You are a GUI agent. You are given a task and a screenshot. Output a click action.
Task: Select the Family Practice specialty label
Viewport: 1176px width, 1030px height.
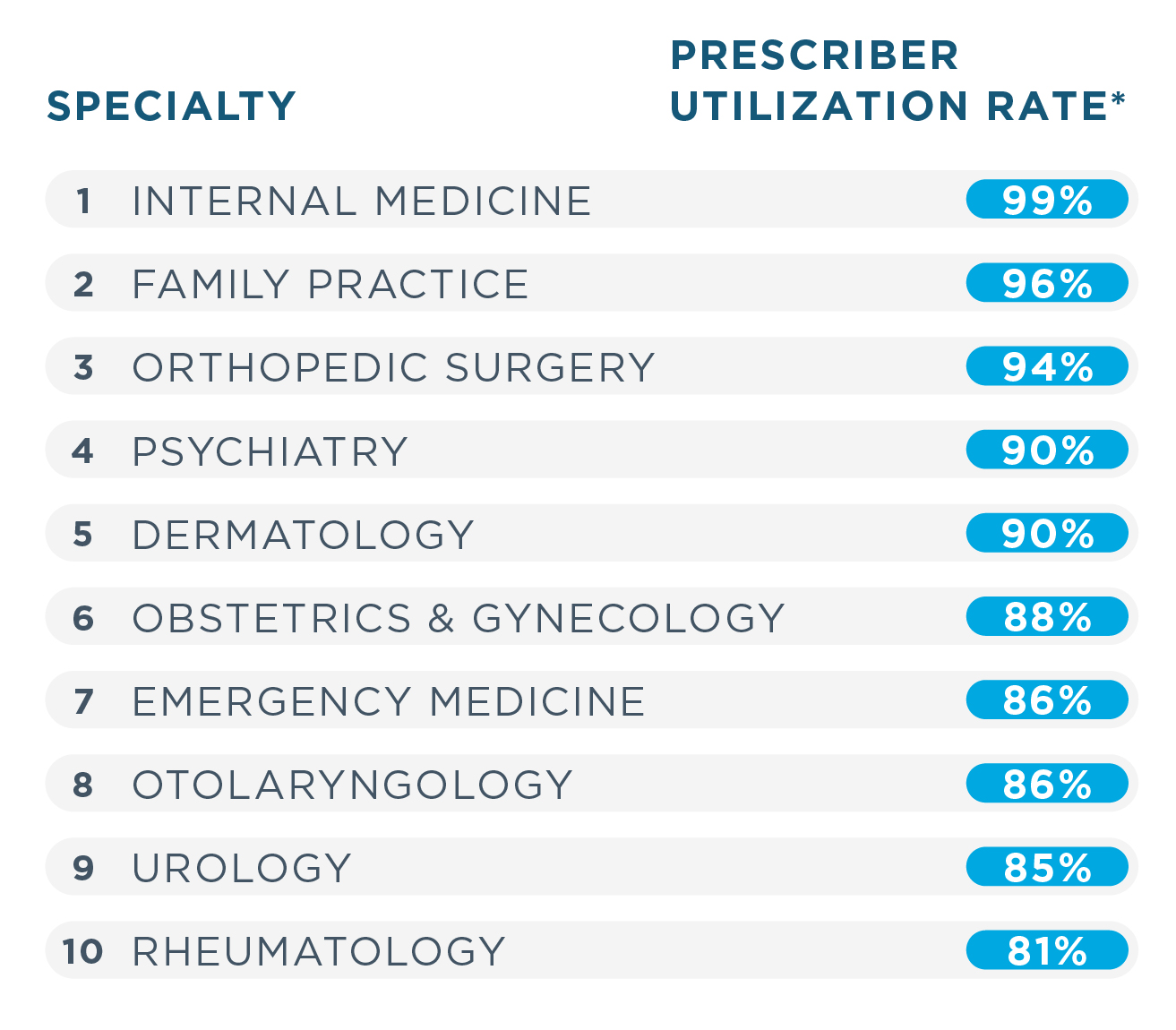[x=330, y=284]
